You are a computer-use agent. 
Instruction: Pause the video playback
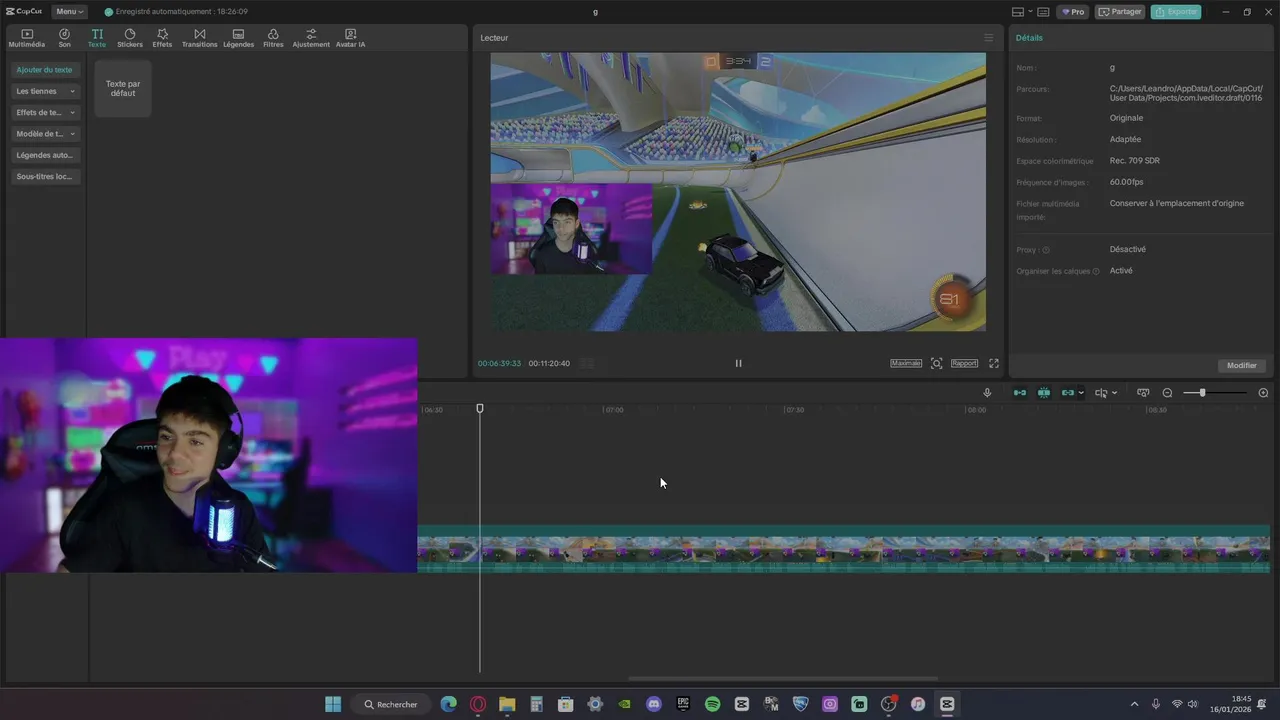[x=739, y=363]
